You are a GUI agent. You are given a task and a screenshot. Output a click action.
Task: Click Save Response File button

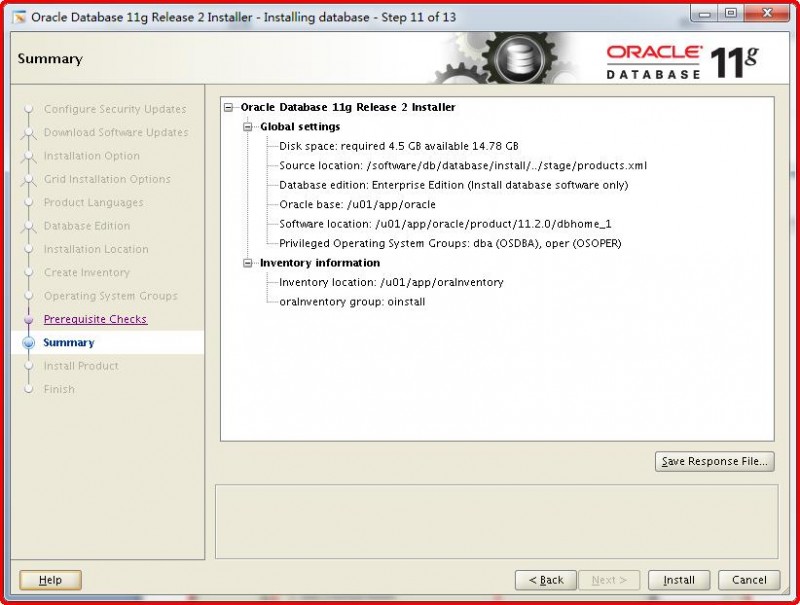pos(714,461)
